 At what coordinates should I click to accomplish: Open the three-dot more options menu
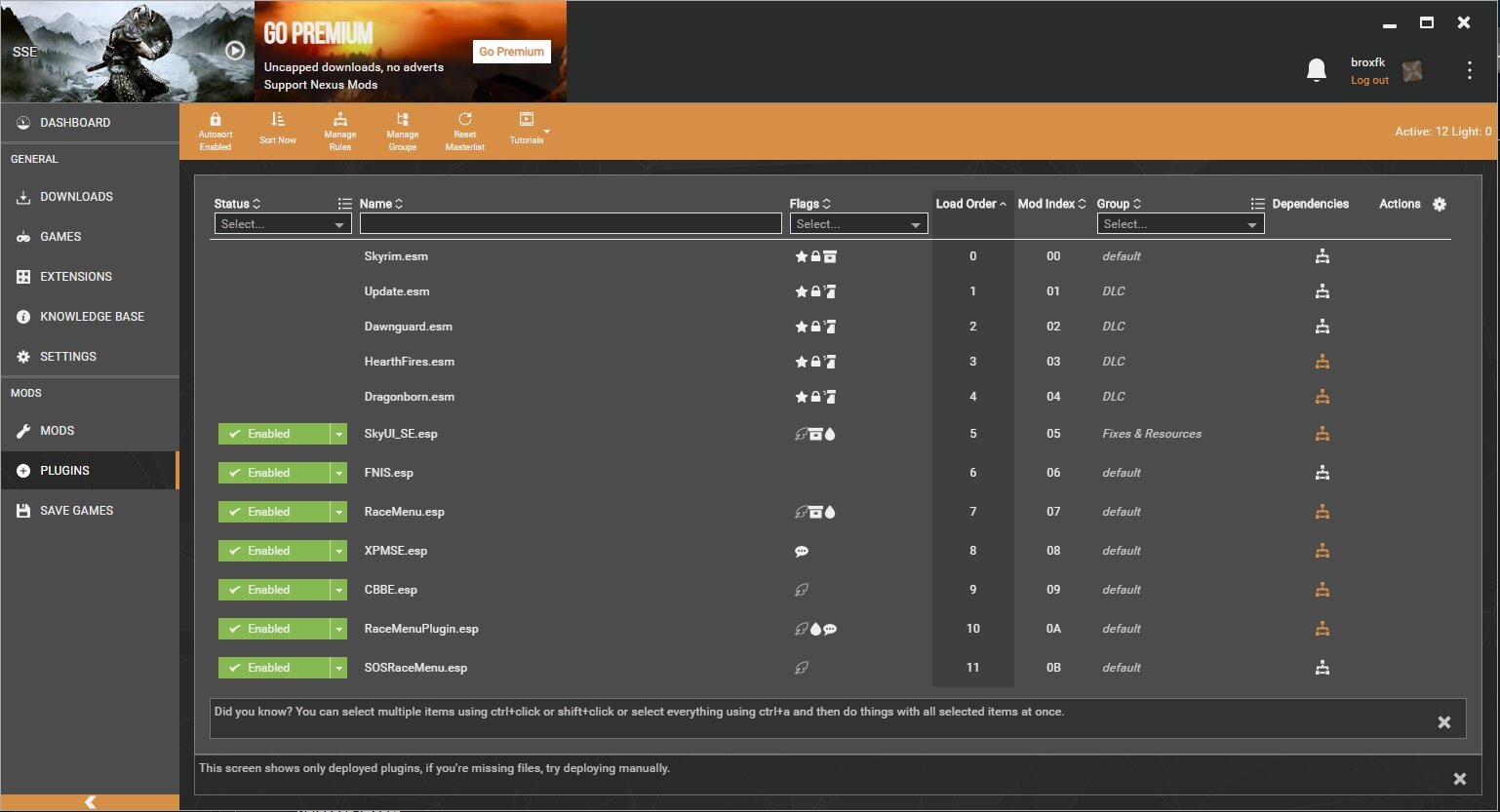(1470, 70)
